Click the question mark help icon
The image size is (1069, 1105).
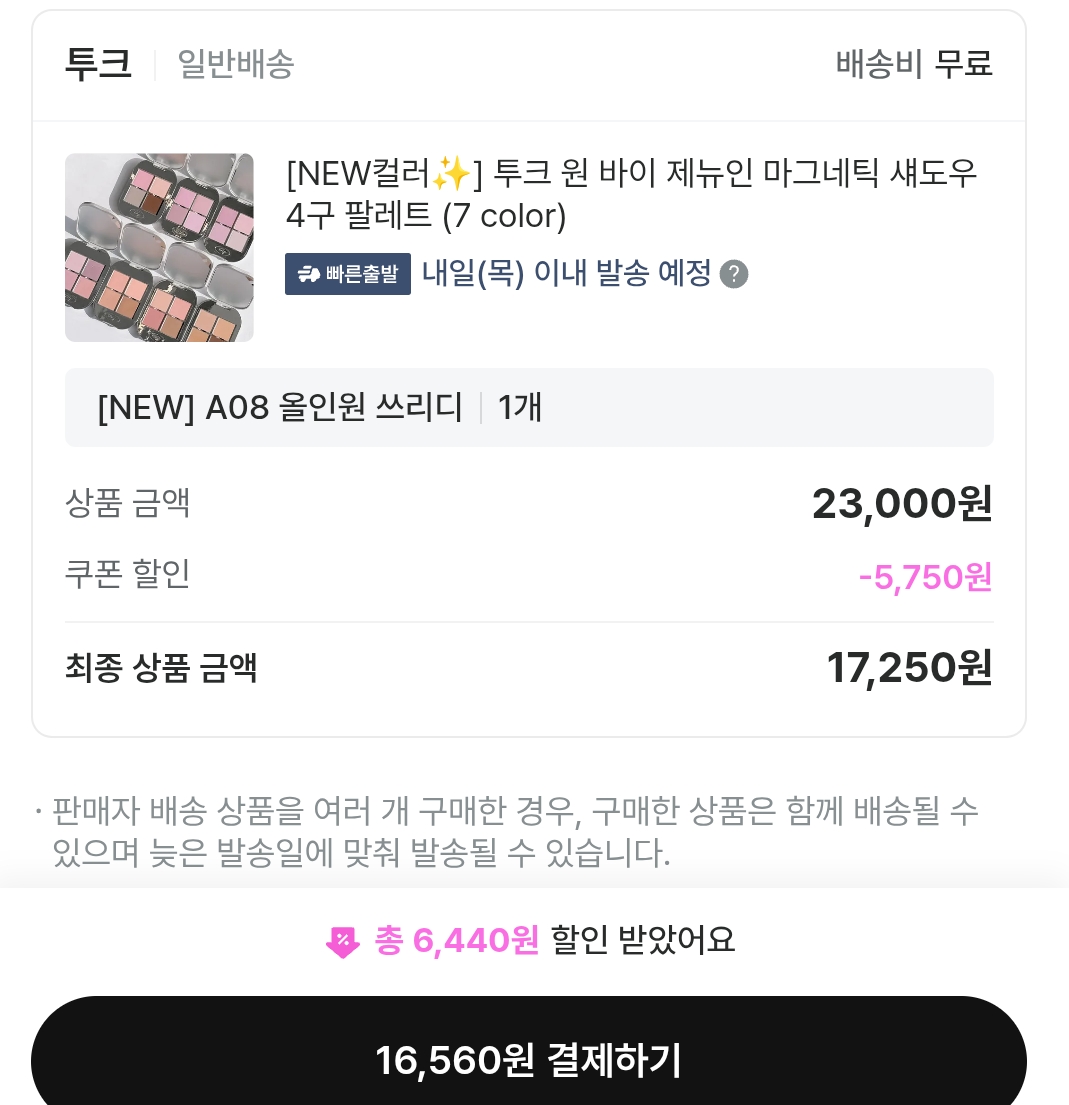[734, 274]
